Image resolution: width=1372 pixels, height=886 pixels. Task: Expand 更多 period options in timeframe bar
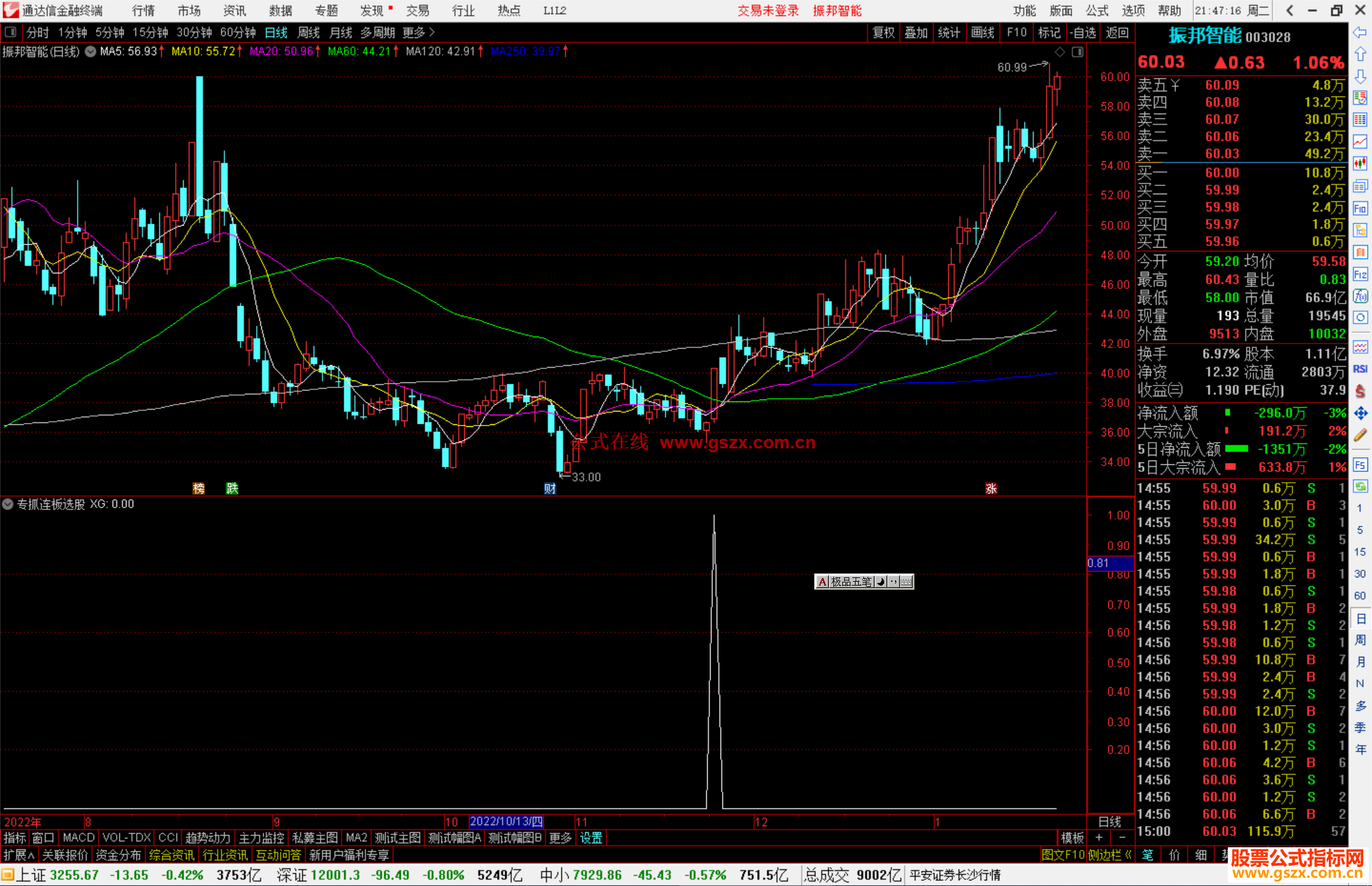pyautogui.click(x=418, y=32)
